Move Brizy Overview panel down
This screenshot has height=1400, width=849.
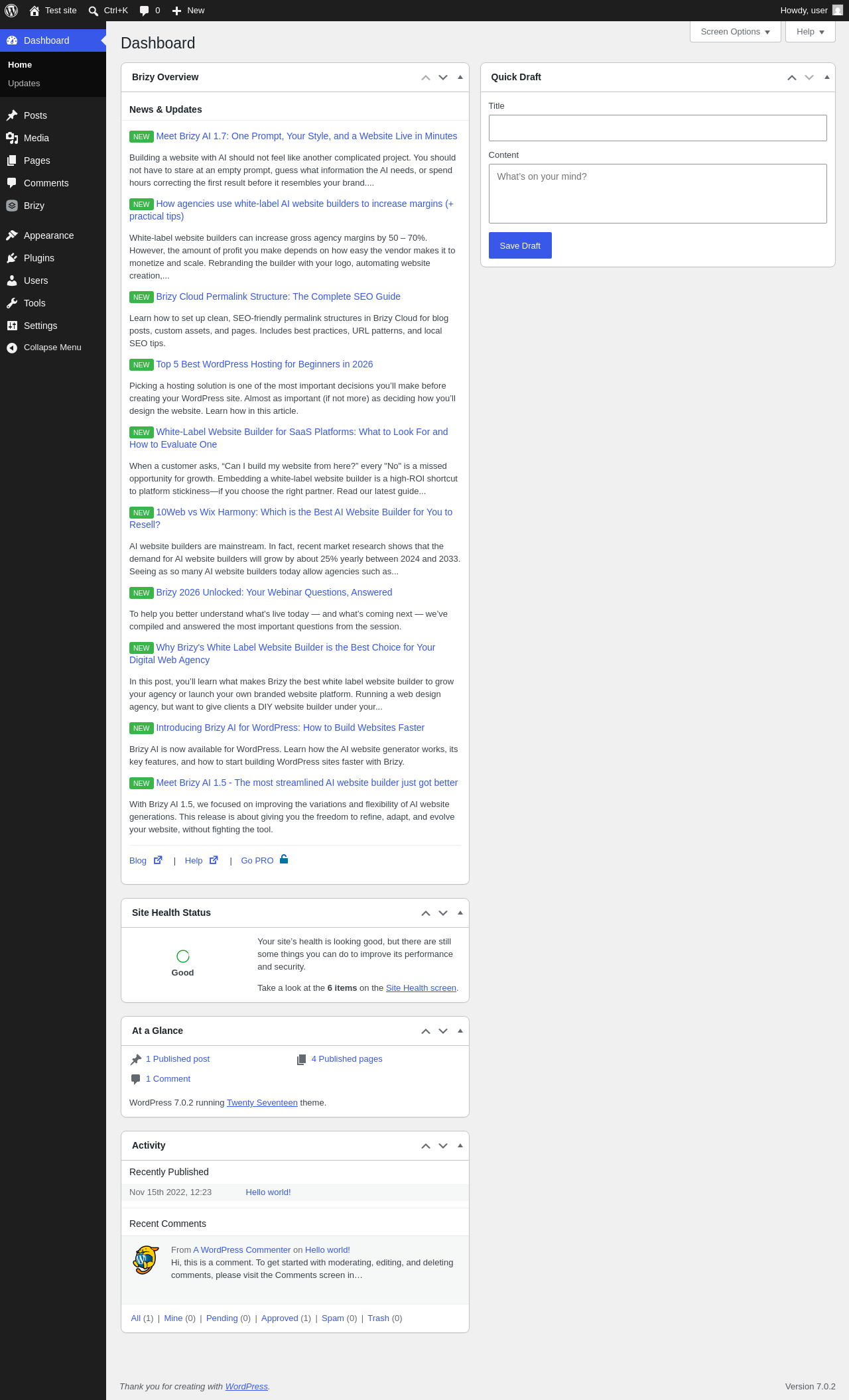coord(443,78)
